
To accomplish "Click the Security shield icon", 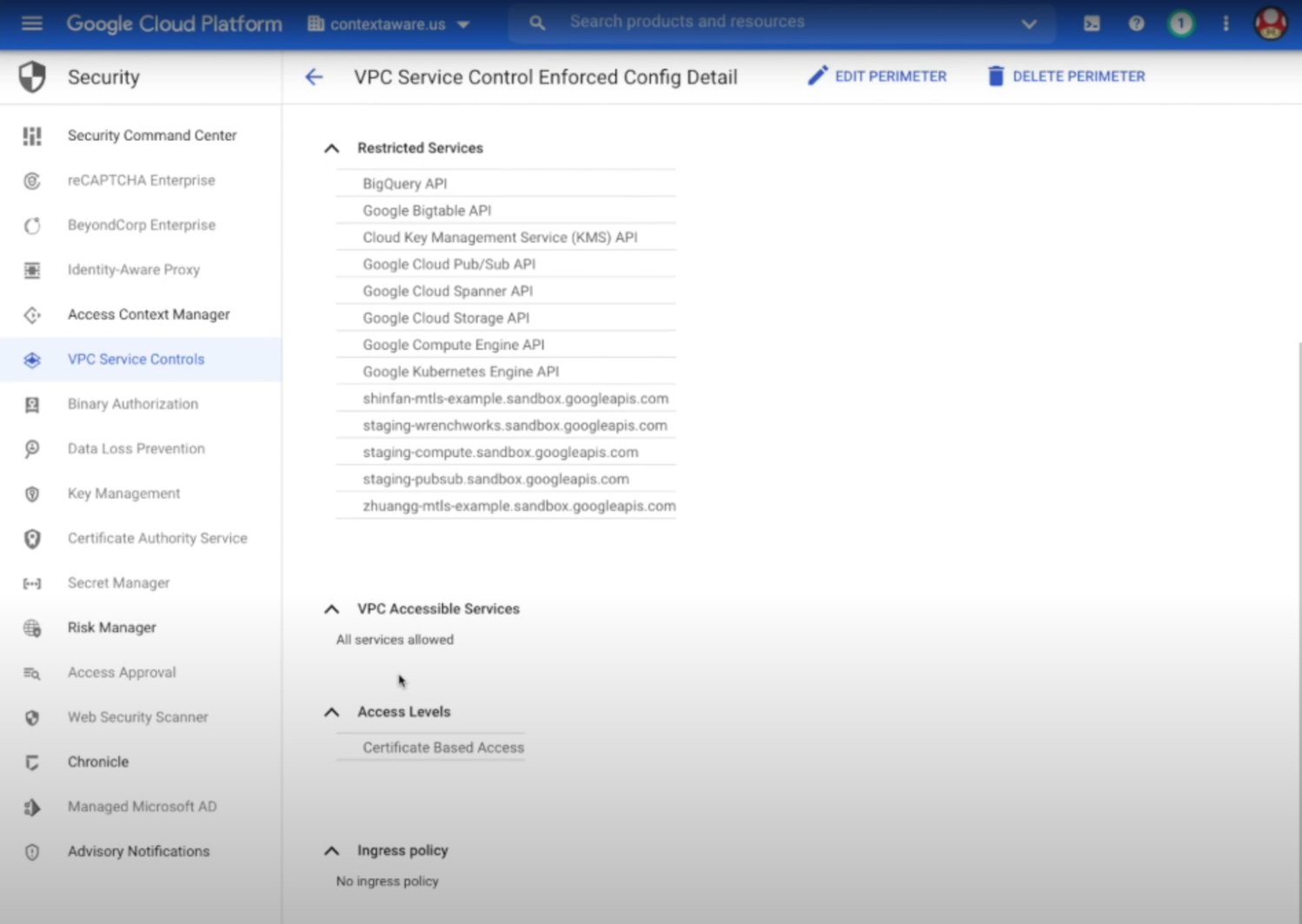I will (x=32, y=77).
